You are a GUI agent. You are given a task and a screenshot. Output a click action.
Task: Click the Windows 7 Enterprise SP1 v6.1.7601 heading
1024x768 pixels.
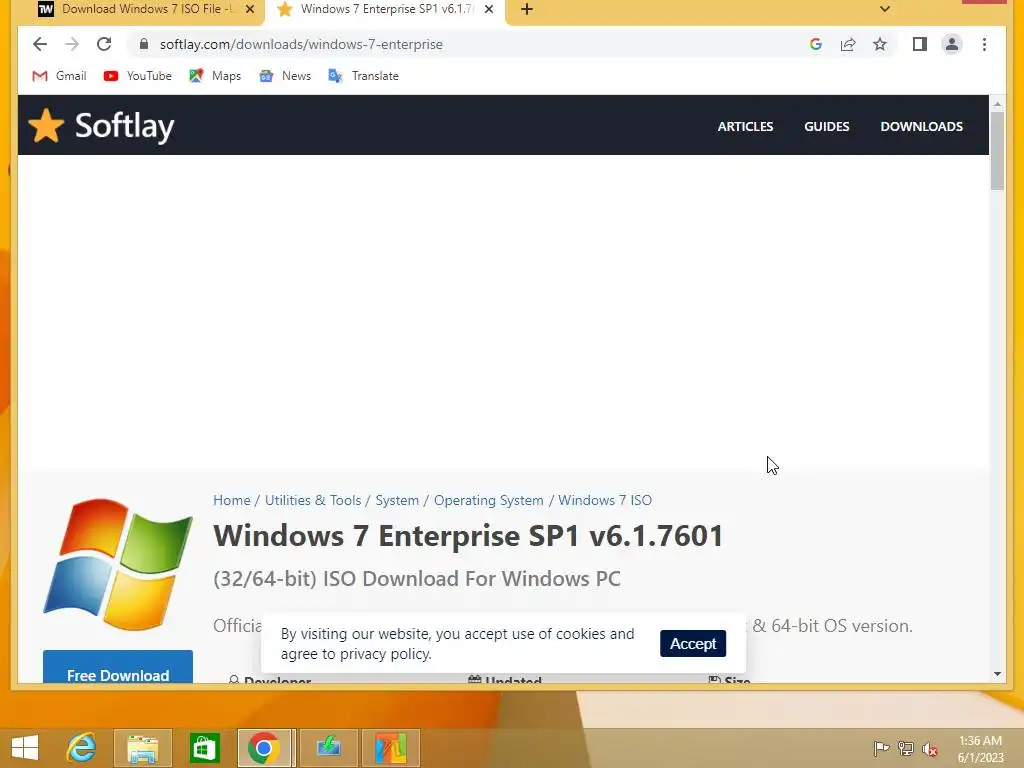[468, 536]
